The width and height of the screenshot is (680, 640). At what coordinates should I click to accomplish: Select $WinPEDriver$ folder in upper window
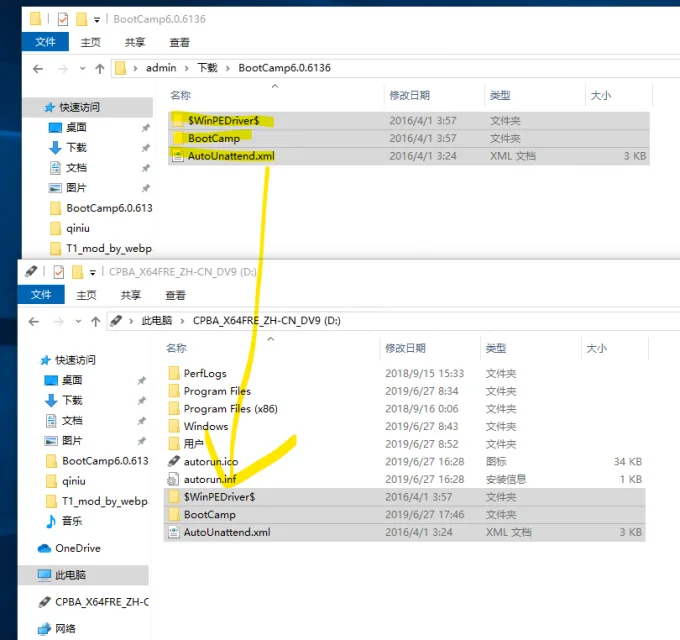pos(409,121)
